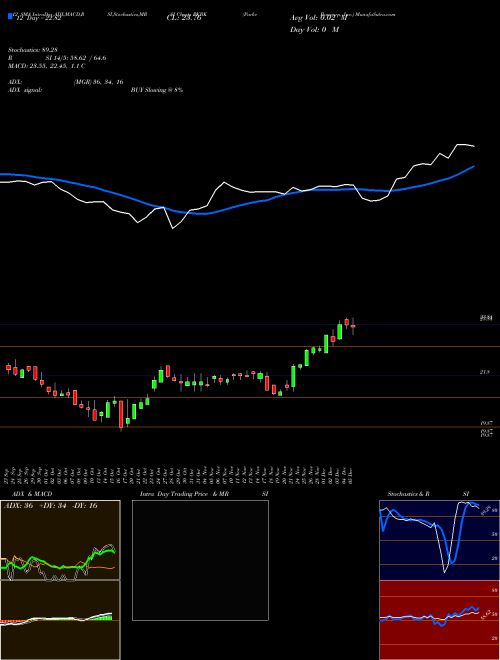Click the 'Day Vol: 0 M' text
The height and width of the screenshot is (660, 500).
[x=314, y=29]
